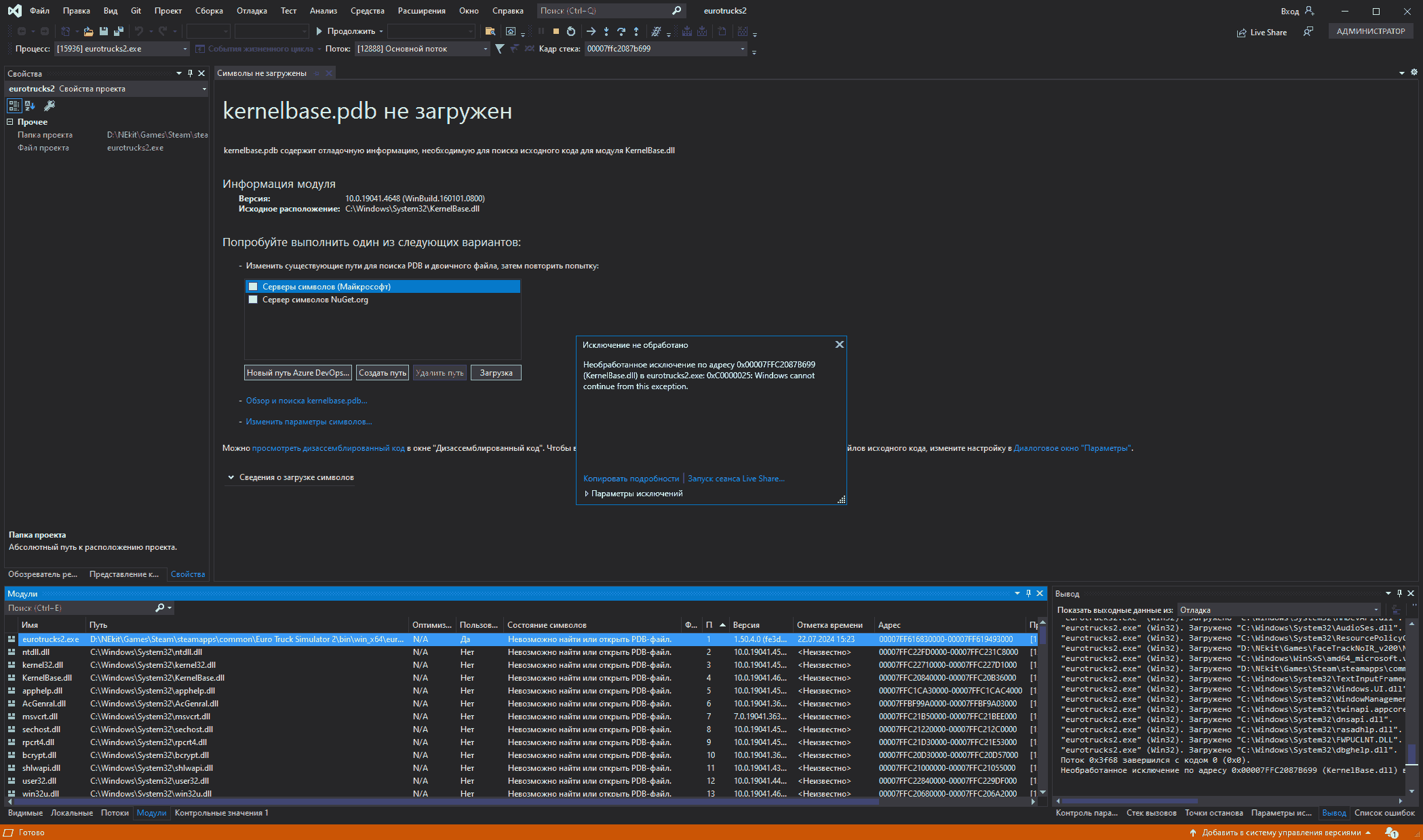The width and height of the screenshot is (1423, 840).
Task: Click Копировать подробности link
Action: [x=631, y=479]
